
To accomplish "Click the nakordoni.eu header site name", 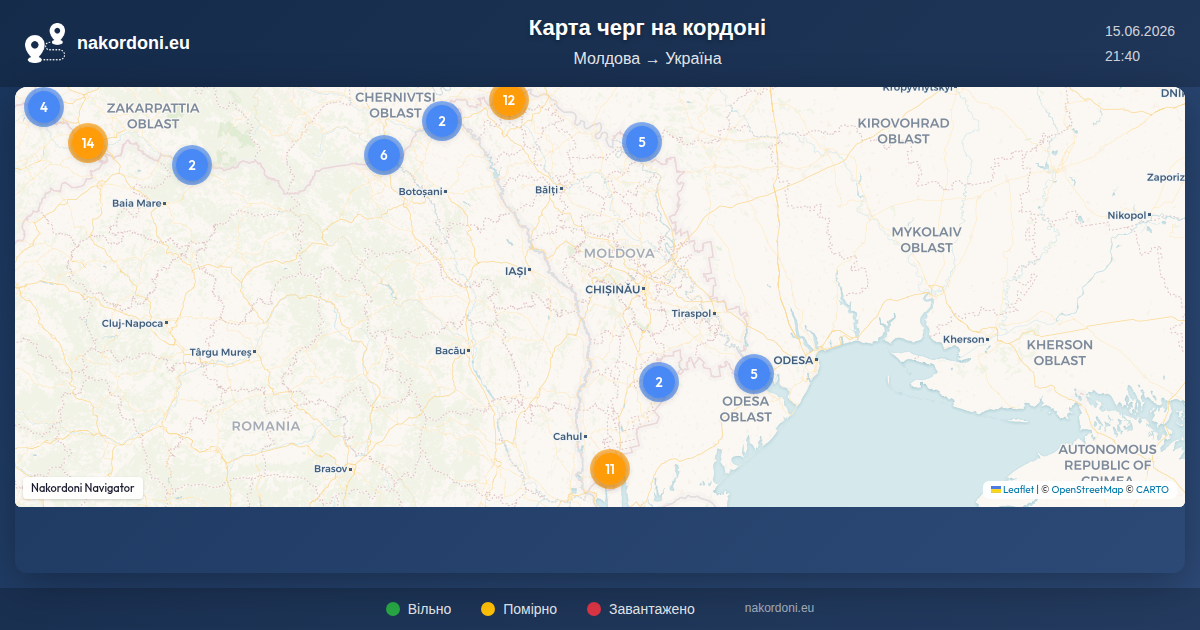I will [x=133, y=43].
